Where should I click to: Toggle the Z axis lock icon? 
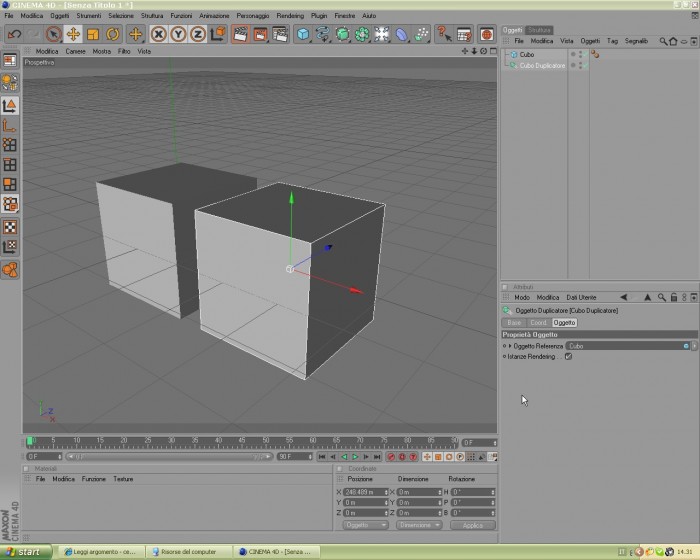(x=198, y=34)
